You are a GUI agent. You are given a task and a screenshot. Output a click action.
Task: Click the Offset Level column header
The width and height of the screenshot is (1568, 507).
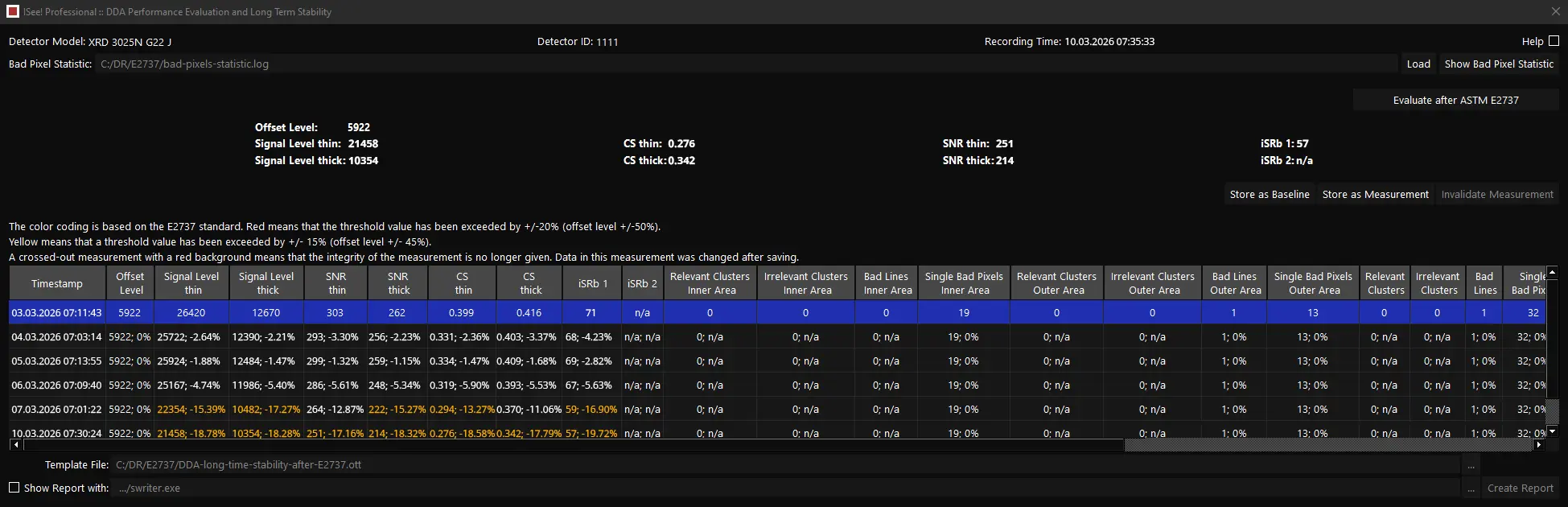pos(130,283)
